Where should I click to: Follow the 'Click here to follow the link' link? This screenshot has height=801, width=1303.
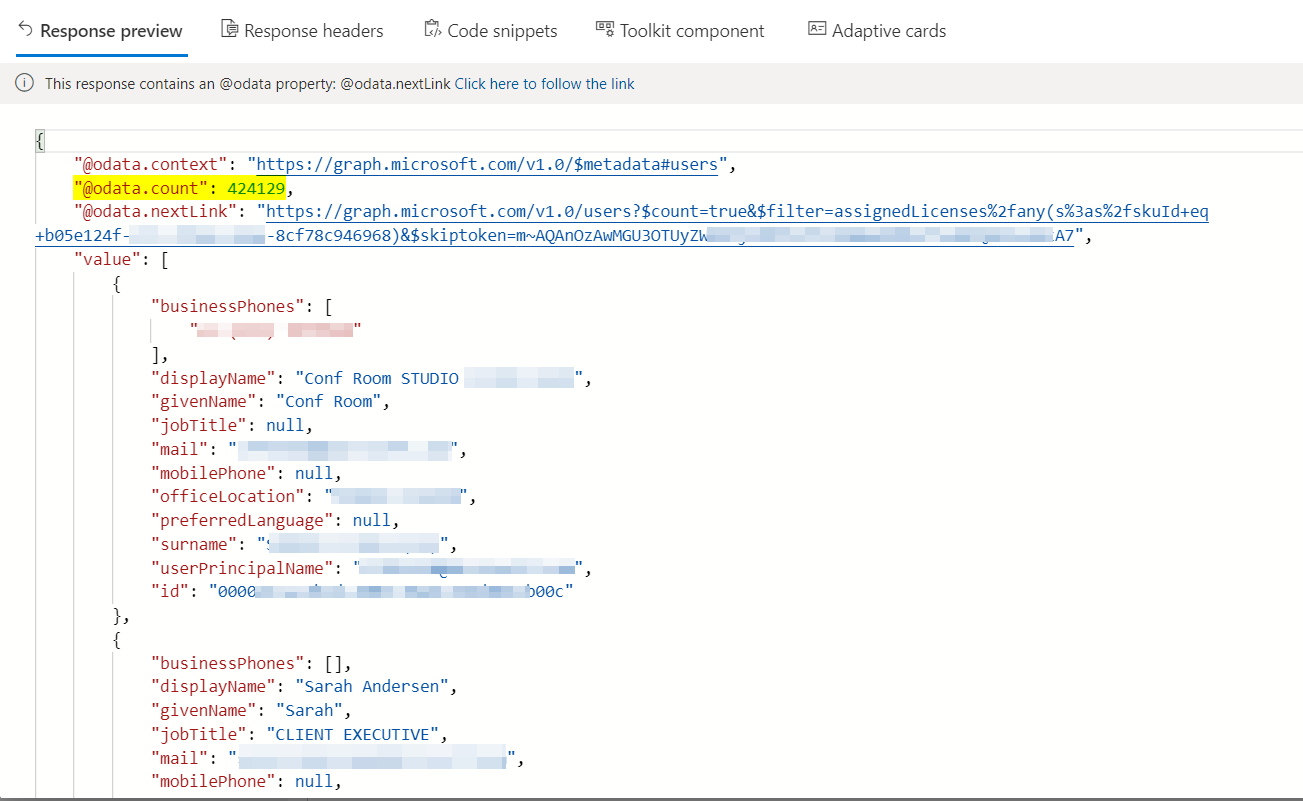[x=545, y=84]
